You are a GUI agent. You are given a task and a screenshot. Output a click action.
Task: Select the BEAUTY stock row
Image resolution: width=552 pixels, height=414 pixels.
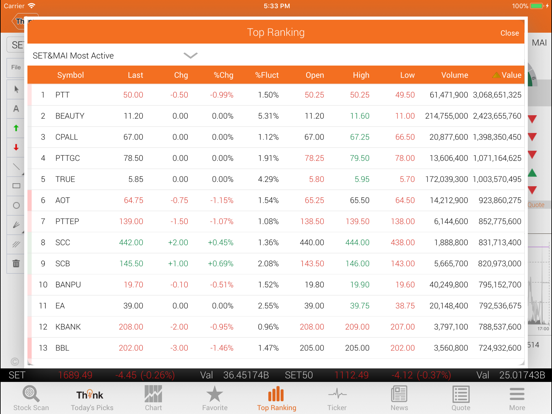(276, 116)
